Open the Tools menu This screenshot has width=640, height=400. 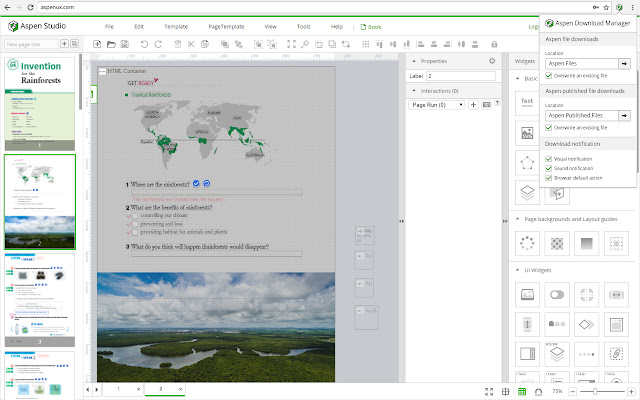tap(304, 27)
